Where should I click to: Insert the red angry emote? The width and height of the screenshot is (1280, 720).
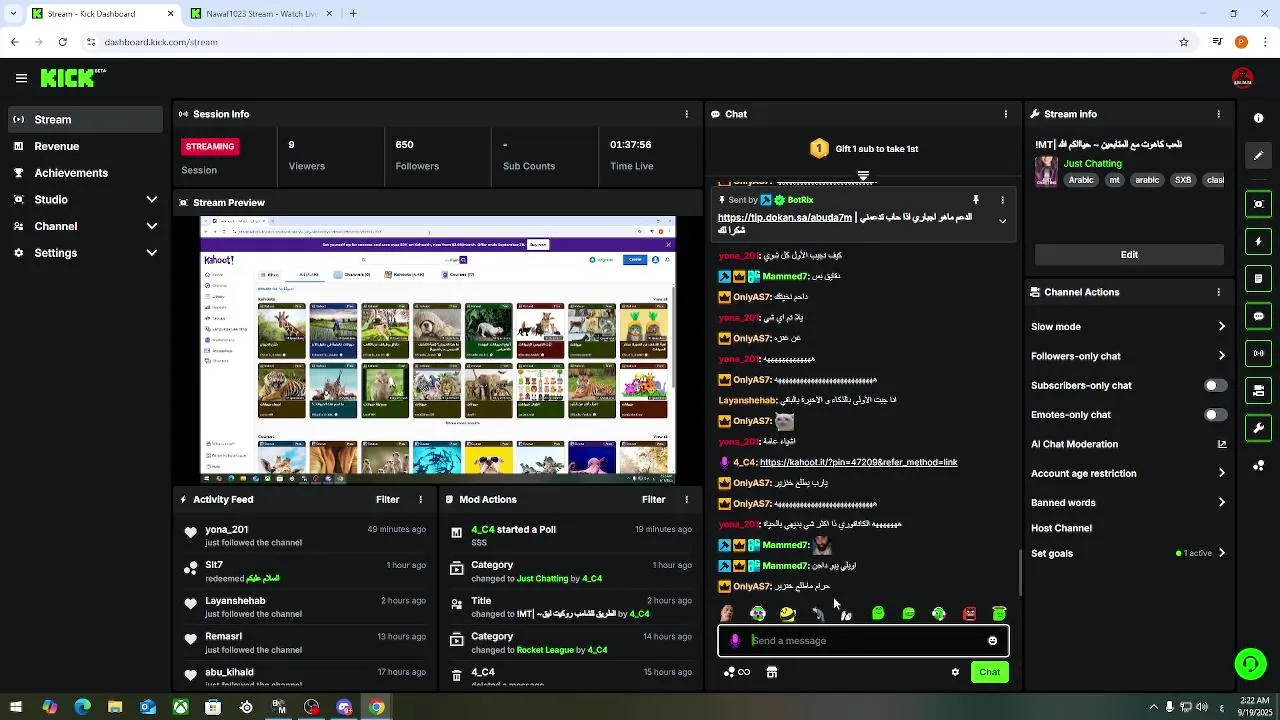[x=969, y=613]
